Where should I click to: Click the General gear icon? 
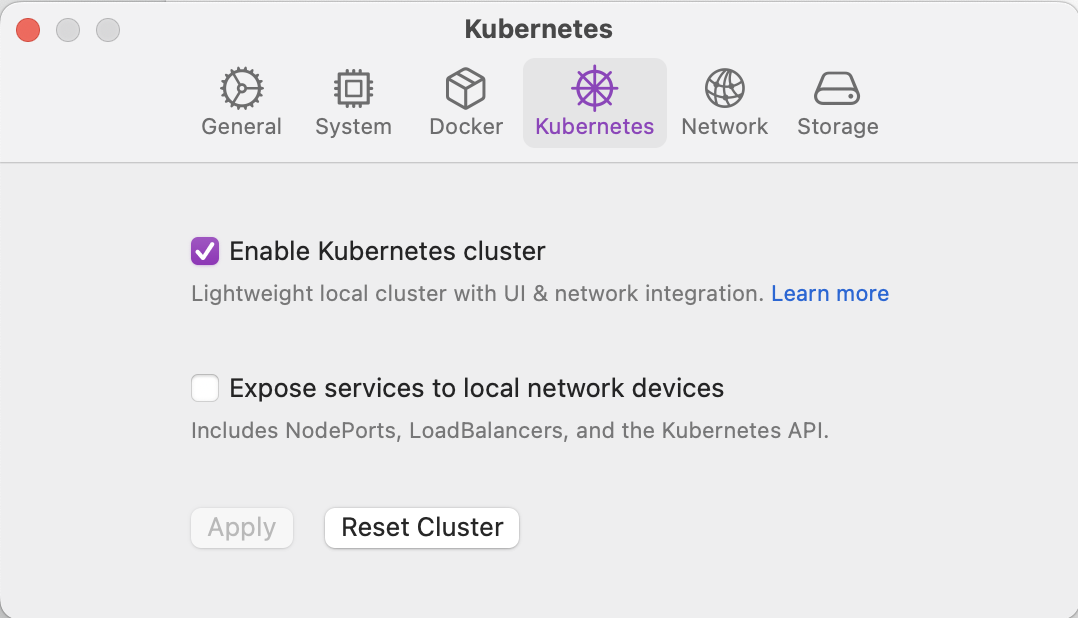[x=241, y=89]
